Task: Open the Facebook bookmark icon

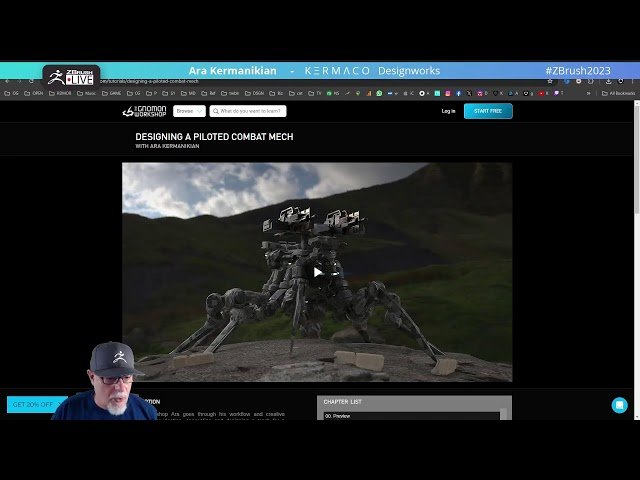Action: (x=459, y=93)
